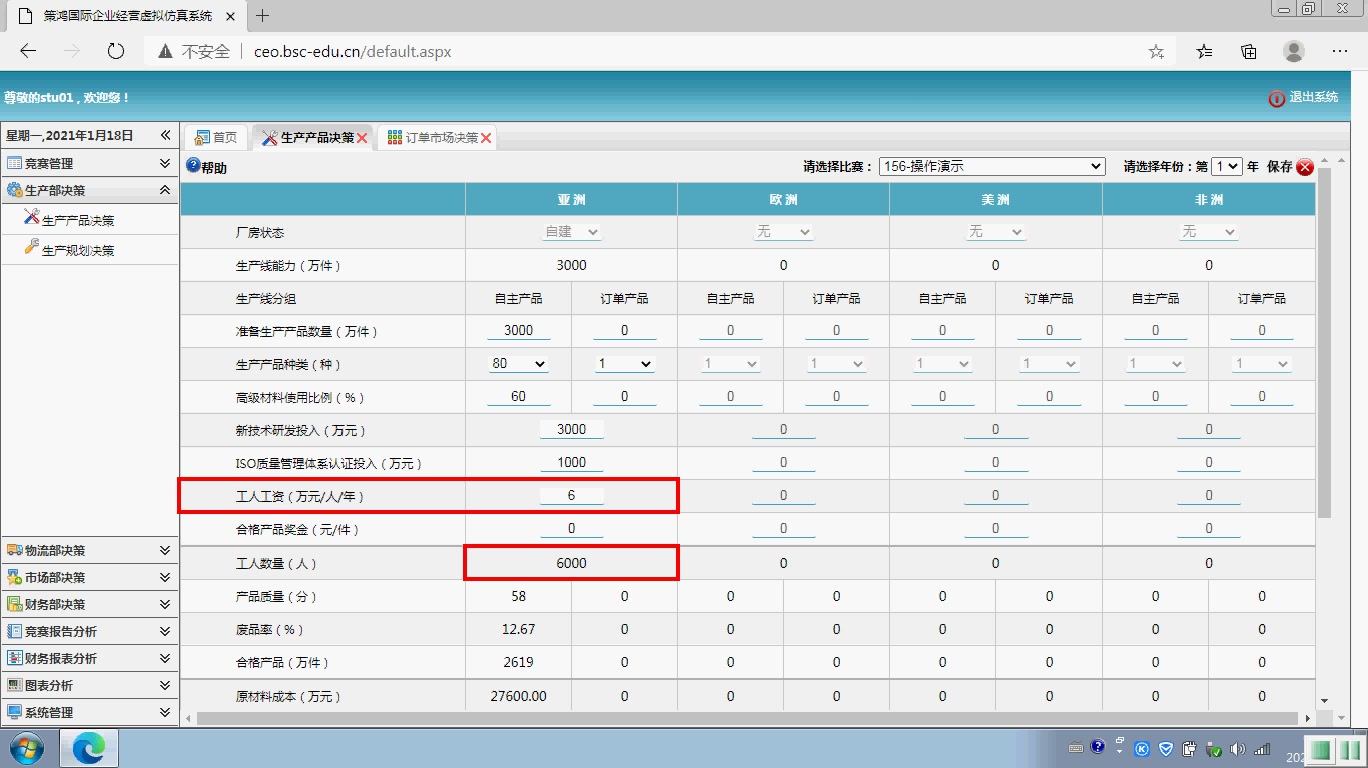This screenshot has width=1368, height=768.
Task: Open the browser settings ellipsis menu
Action: (x=1340, y=51)
